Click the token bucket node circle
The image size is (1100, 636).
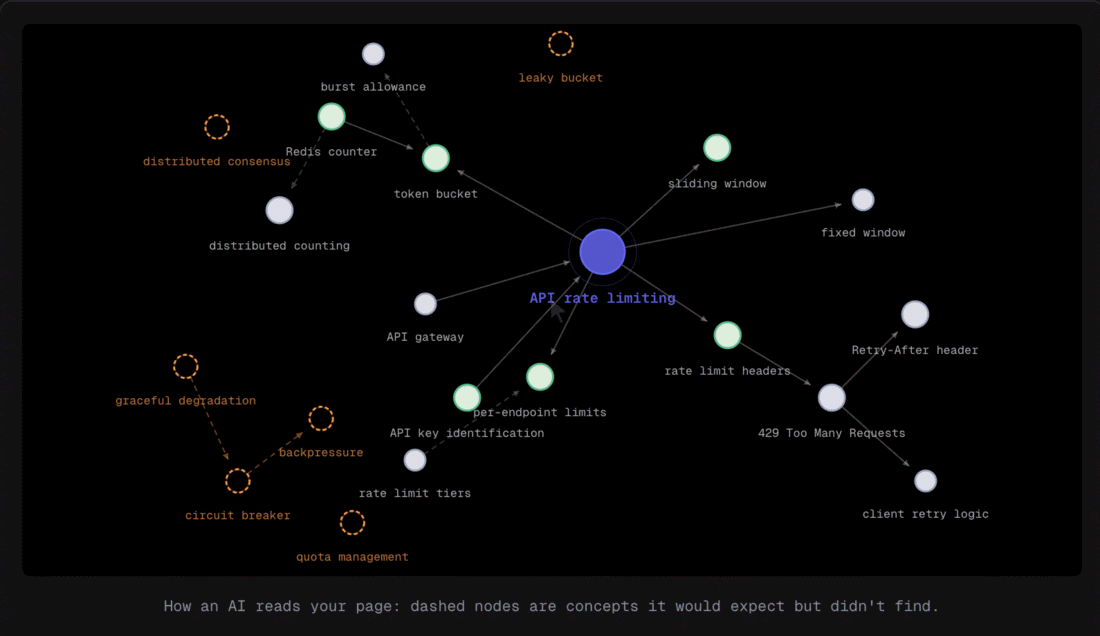(x=436, y=158)
